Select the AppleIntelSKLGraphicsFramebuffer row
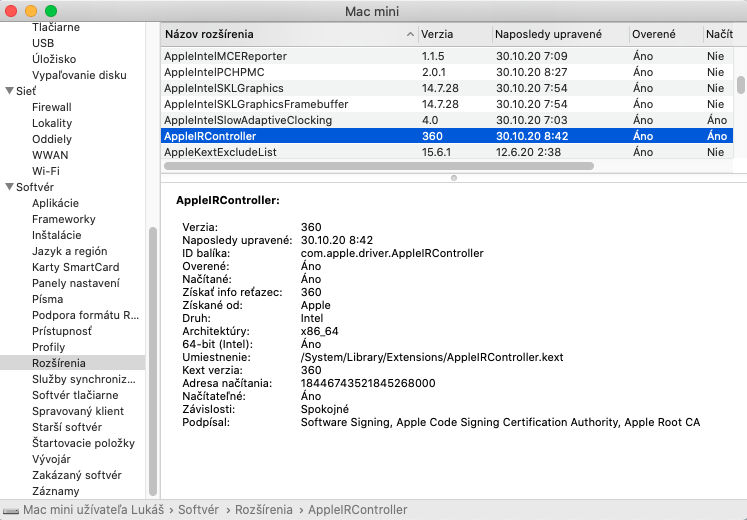This screenshot has width=747, height=520. point(447,104)
